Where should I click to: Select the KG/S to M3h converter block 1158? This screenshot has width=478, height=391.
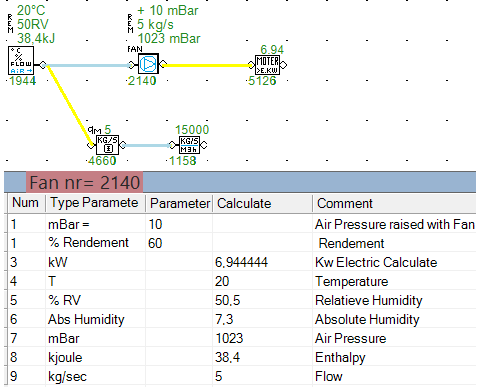pos(189,145)
